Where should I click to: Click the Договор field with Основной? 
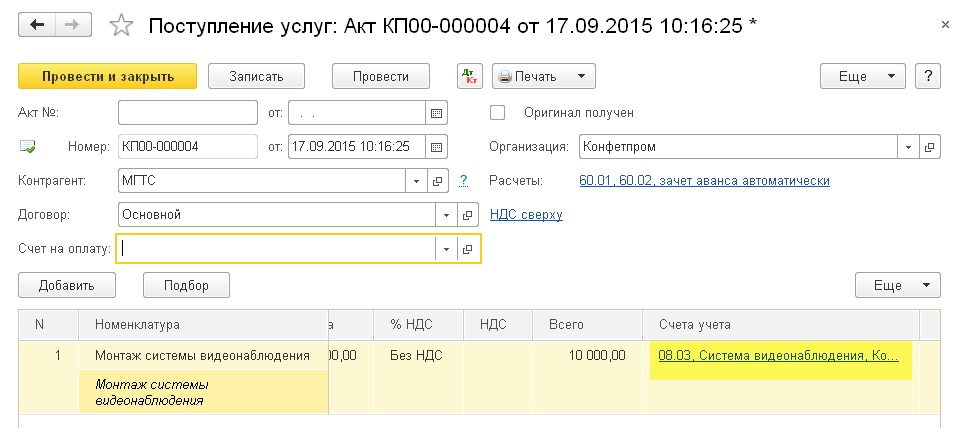point(277,215)
